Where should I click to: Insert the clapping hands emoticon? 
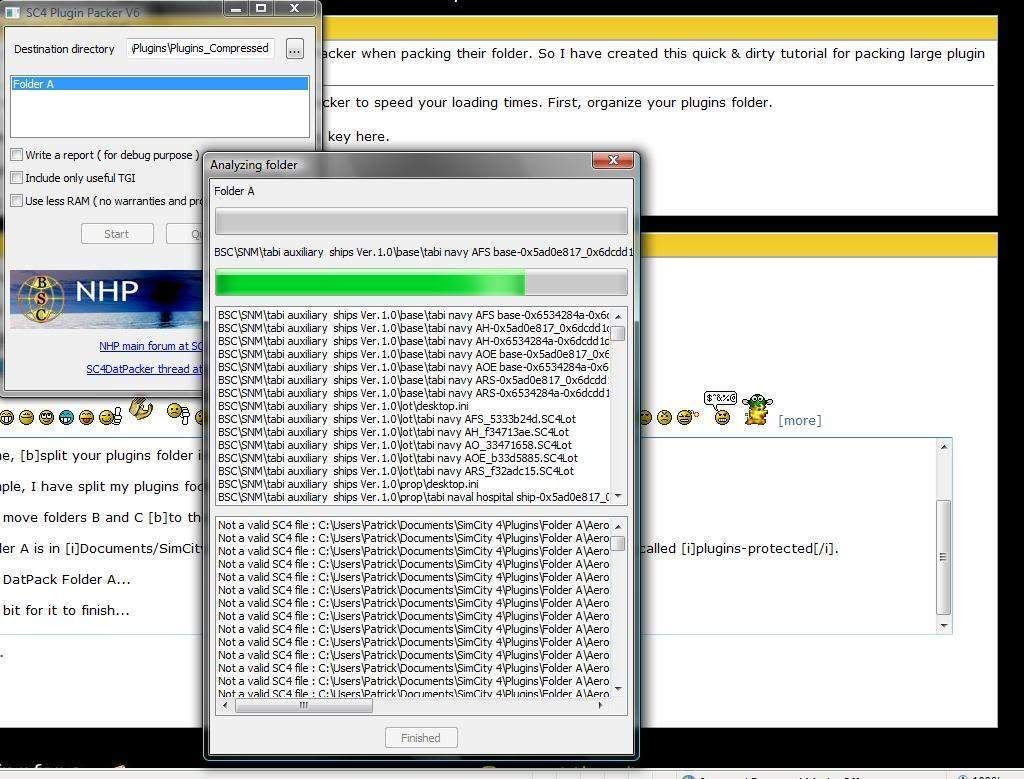(x=141, y=409)
